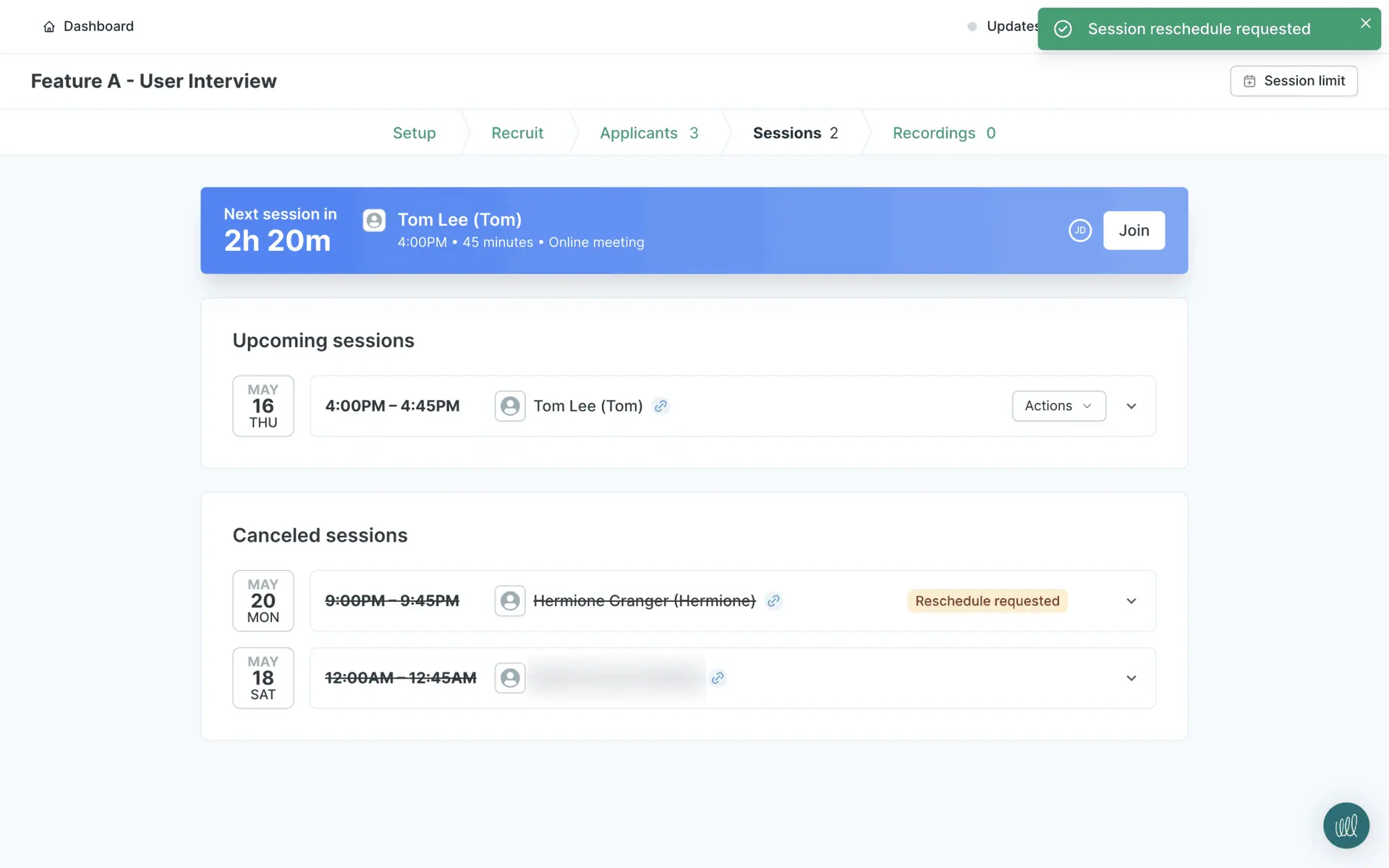Expand Tom Lee's 4:00PM session details

tap(1131, 407)
